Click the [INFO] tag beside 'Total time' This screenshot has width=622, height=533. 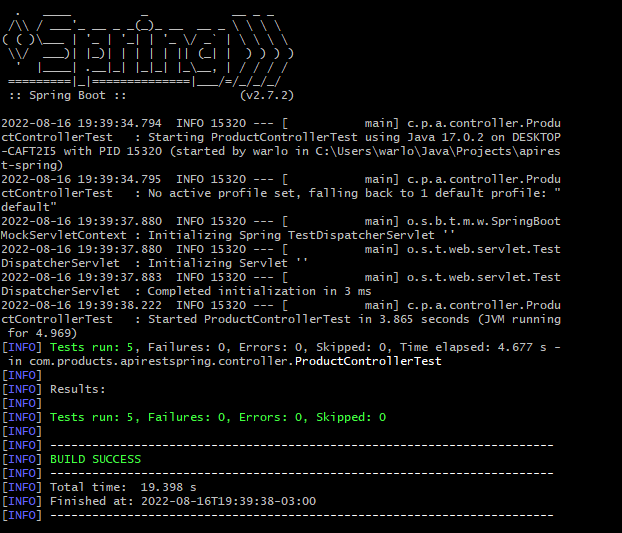tap(22, 487)
